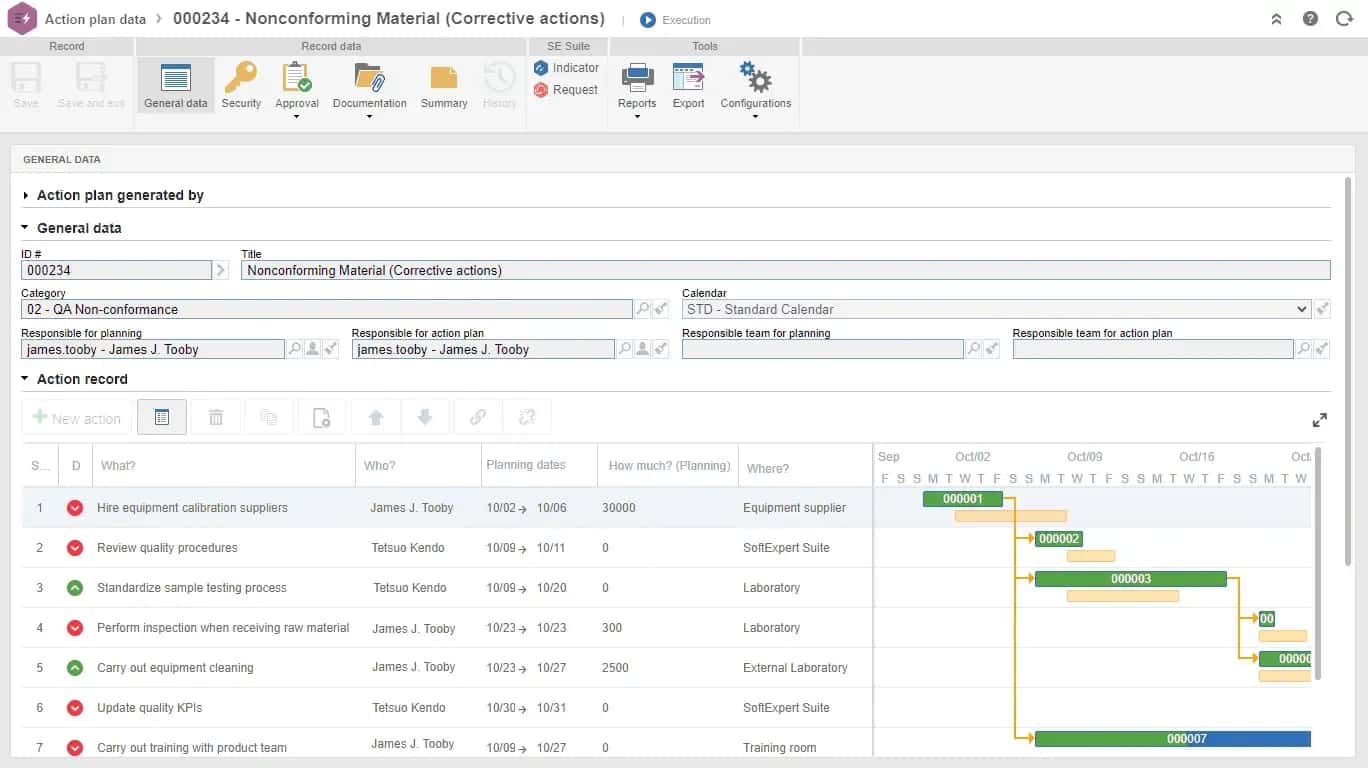Screen dimensions: 1368x768
Task: Open the Approval menu icon
Action: (x=297, y=78)
